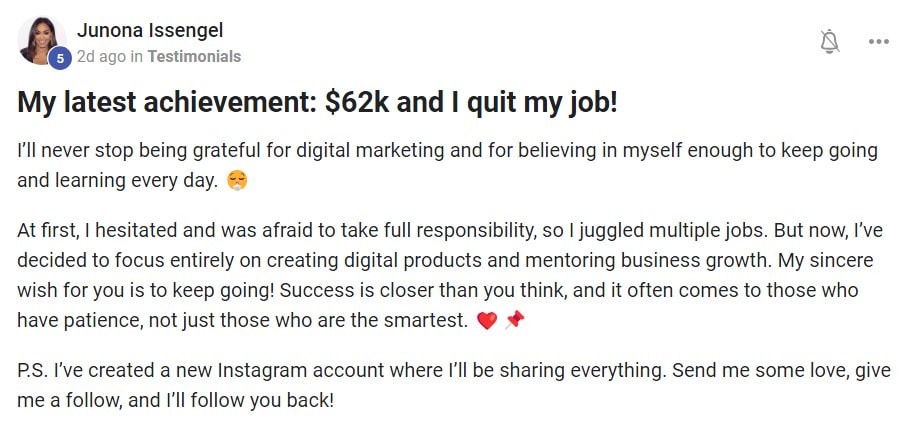Toggle post notifications with the bell icon
Image resolution: width=922 pixels, height=423 pixels.
coord(829,41)
